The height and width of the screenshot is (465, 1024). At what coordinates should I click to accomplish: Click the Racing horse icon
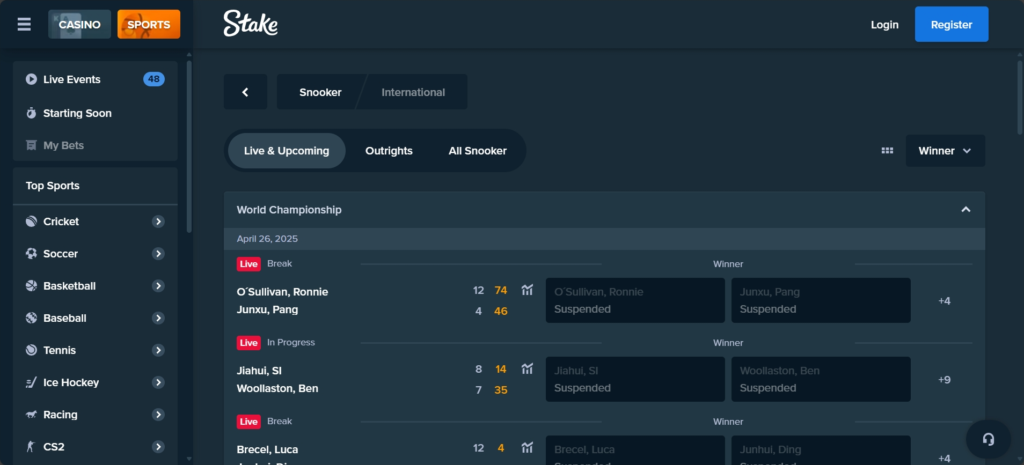click(31, 415)
